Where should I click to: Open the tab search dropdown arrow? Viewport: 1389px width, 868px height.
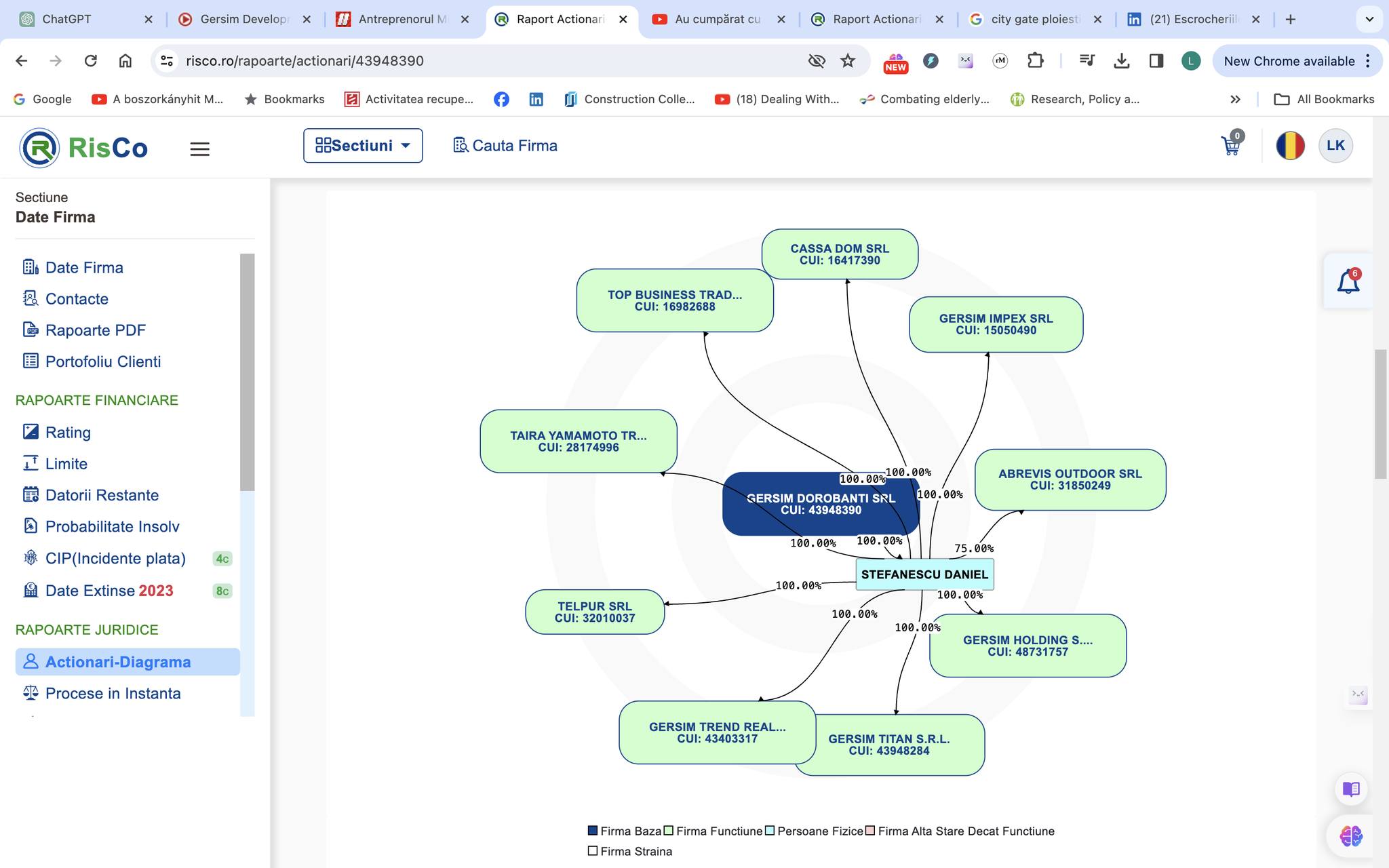tap(1369, 19)
